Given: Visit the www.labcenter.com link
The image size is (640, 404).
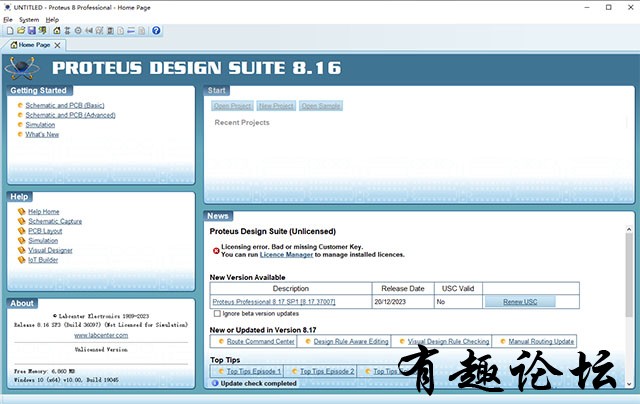Looking at the screenshot, I should [101, 335].
